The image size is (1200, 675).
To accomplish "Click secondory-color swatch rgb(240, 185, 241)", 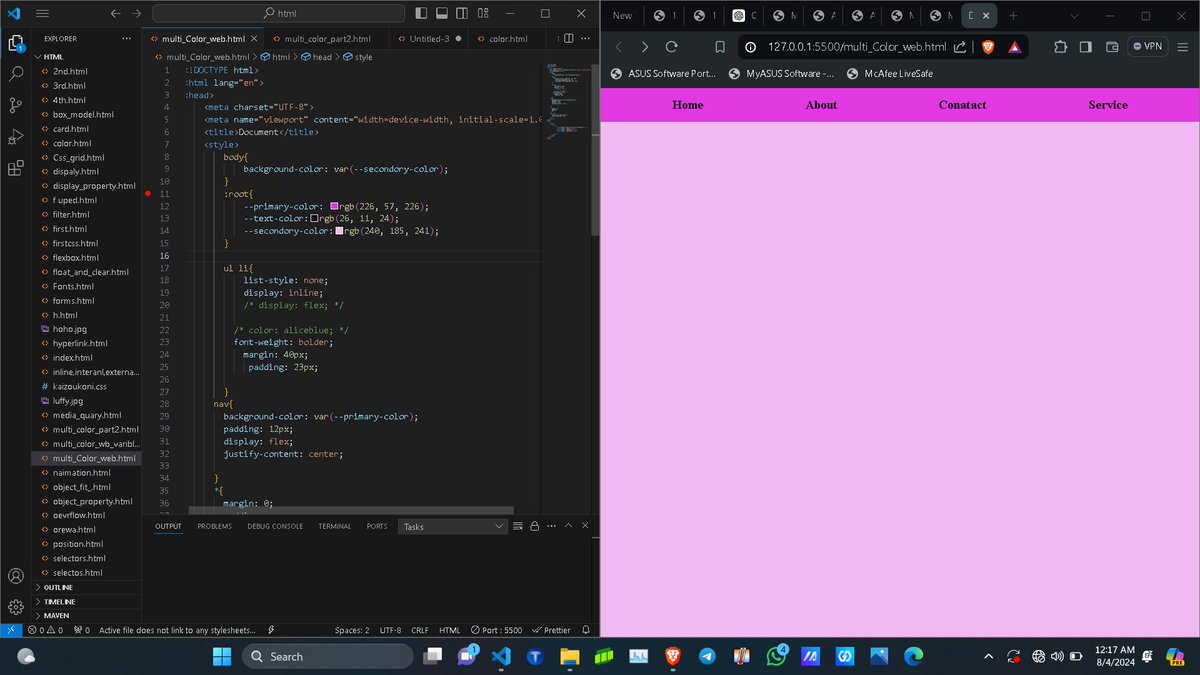I will point(340,230).
